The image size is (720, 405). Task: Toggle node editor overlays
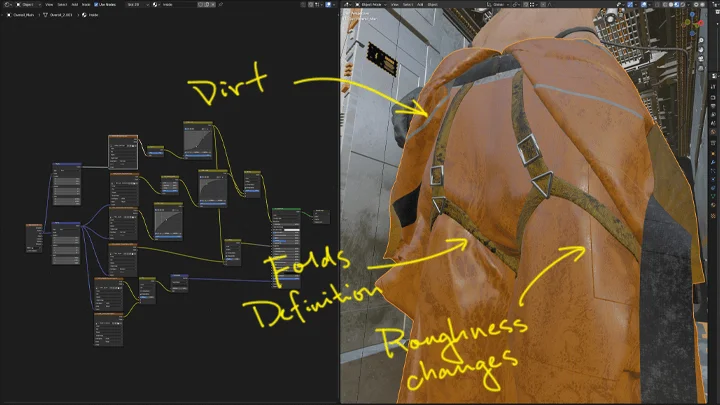pyautogui.click(x=328, y=5)
